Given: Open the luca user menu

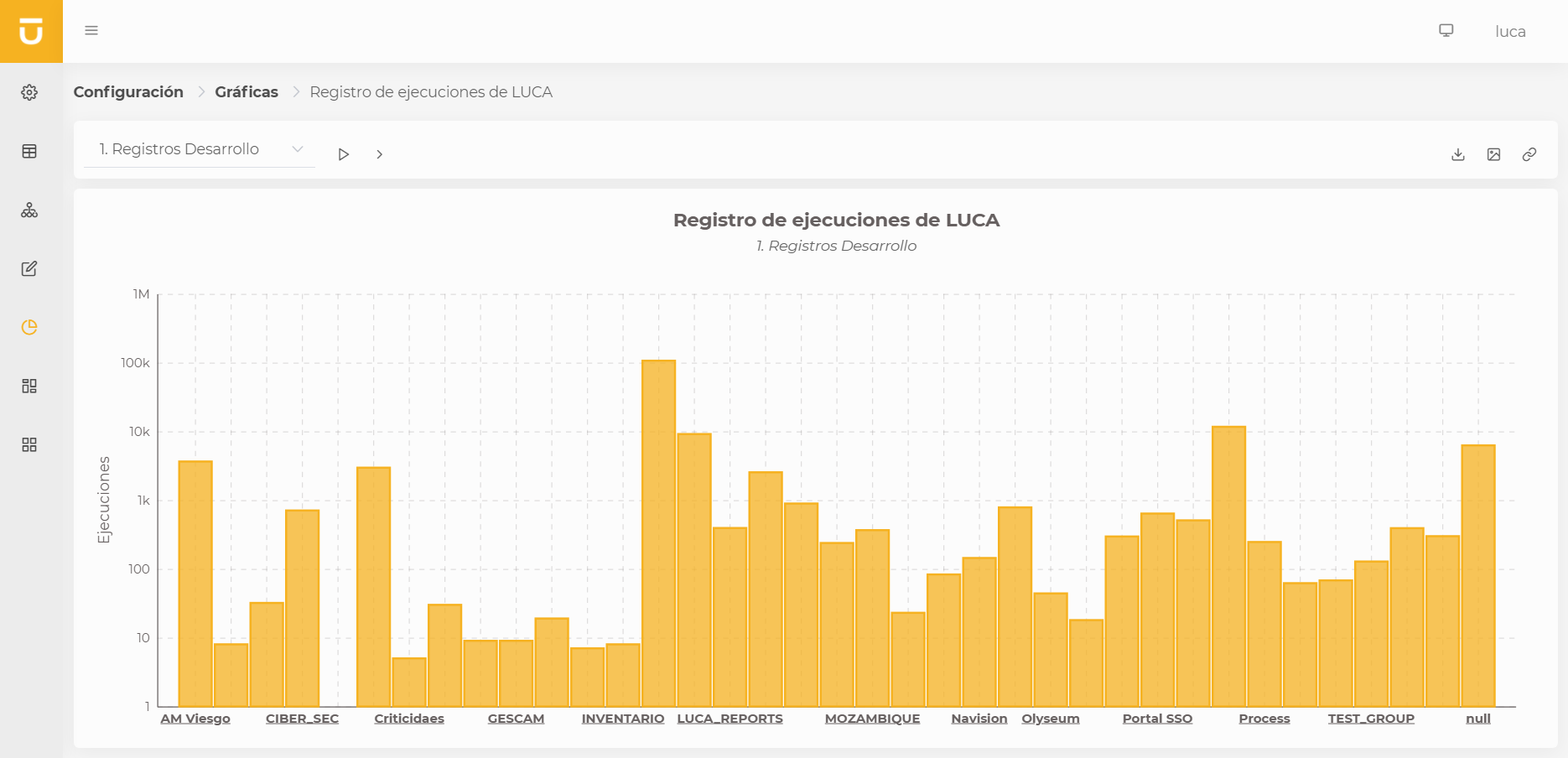Looking at the screenshot, I should (1510, 32).
